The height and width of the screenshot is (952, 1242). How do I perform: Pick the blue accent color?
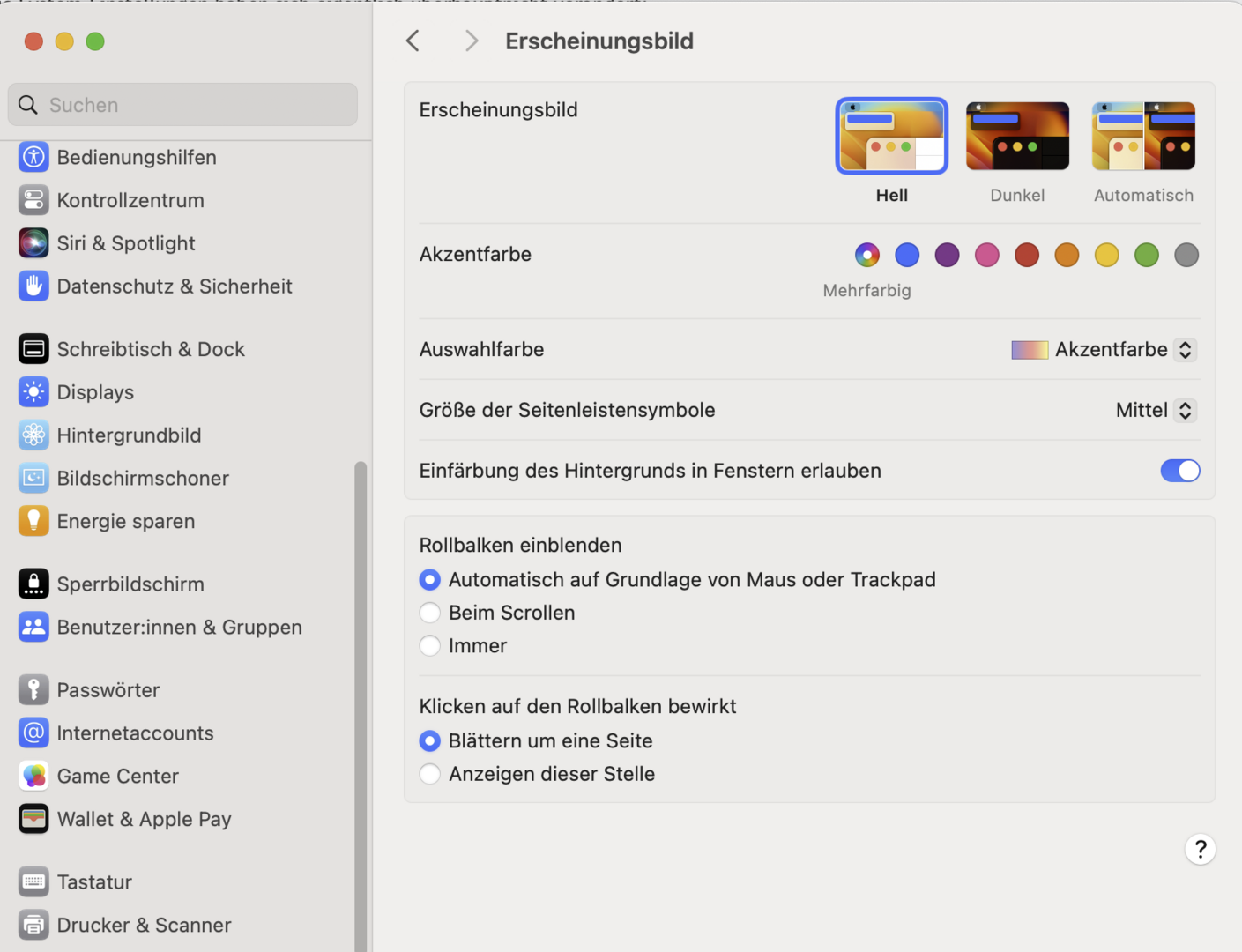907,255
